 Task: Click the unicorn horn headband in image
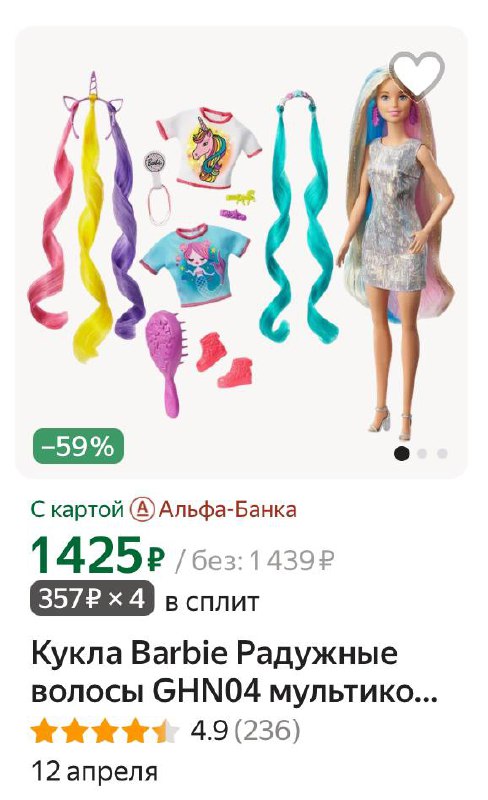pos(94,102)
